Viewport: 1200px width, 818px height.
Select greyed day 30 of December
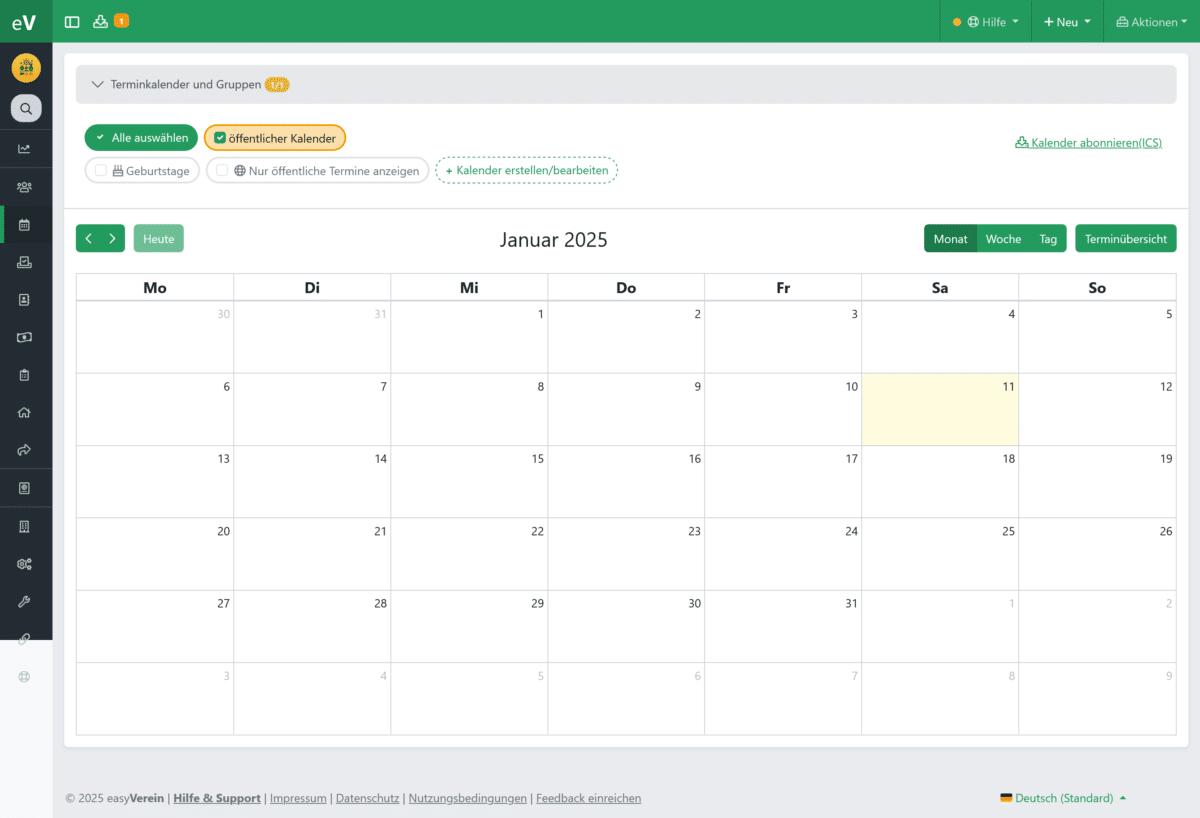pyautogui.click(x=155, y=337)
